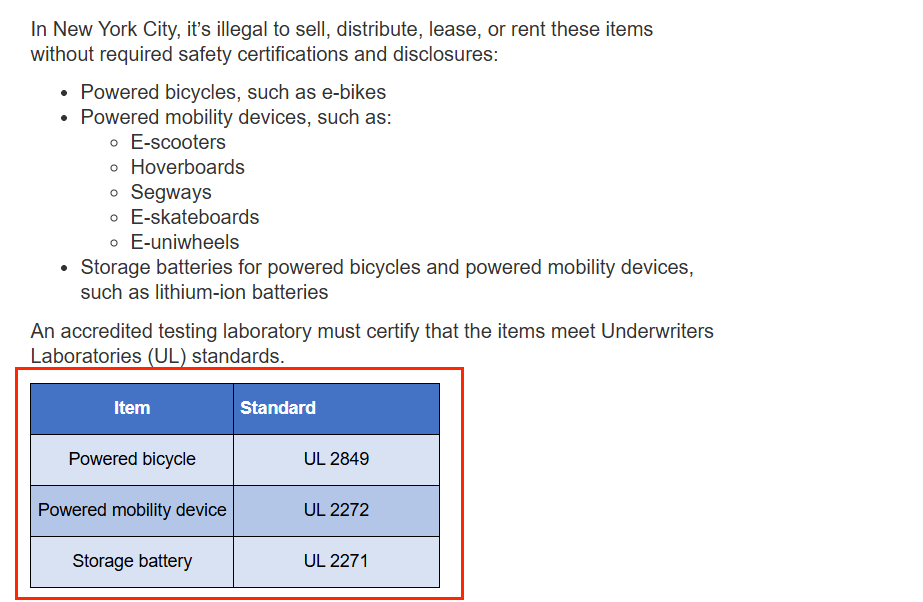923x602 pixels.
Task: Click the 'Laboratories (UL) standards' text
Action: (x=157, y=357)
